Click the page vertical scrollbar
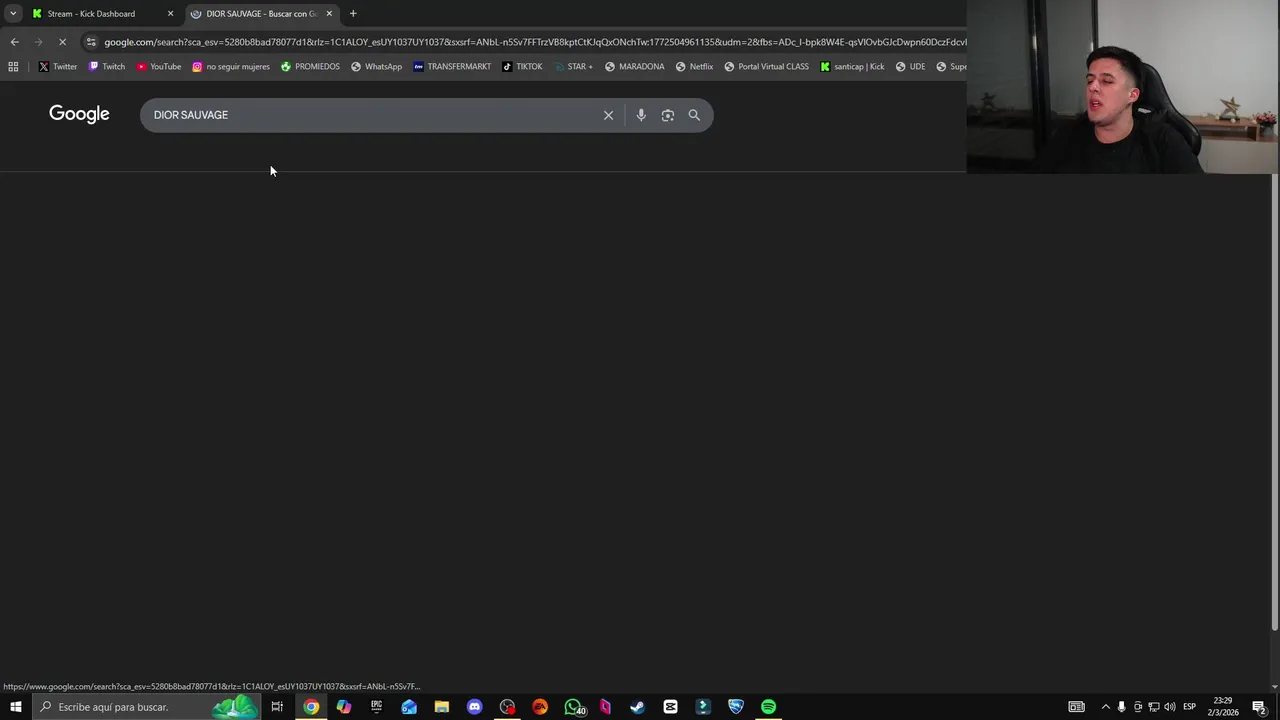 1274,400
